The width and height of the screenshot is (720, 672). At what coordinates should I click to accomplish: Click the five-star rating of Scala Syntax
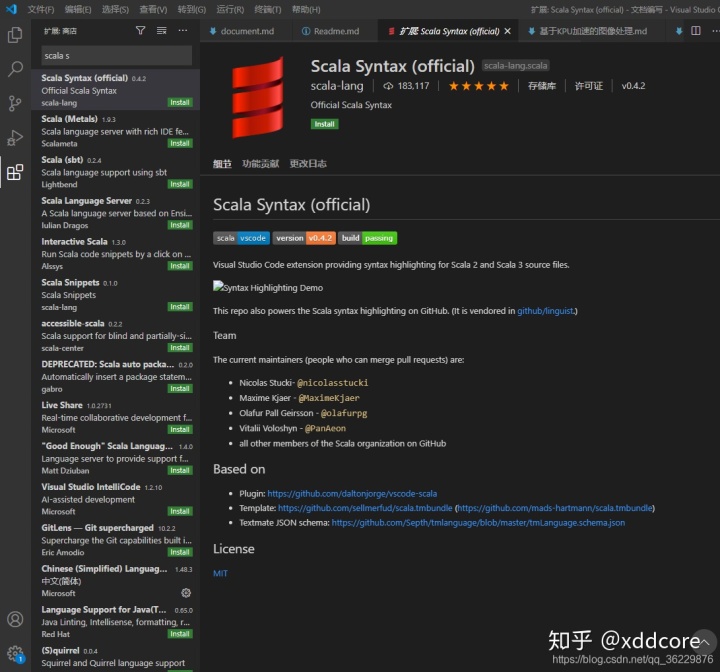tap(478, 86)
